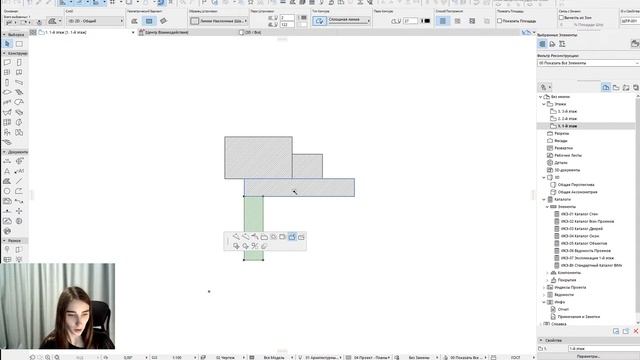The image size is (640, 360).
Task: Click the fit-in-window zoom icon in status bar
Action: point(57,357)
